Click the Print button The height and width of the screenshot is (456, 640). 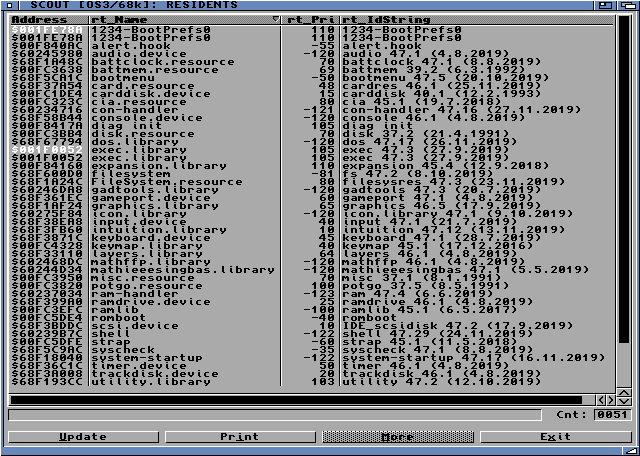tap(240, 437)
